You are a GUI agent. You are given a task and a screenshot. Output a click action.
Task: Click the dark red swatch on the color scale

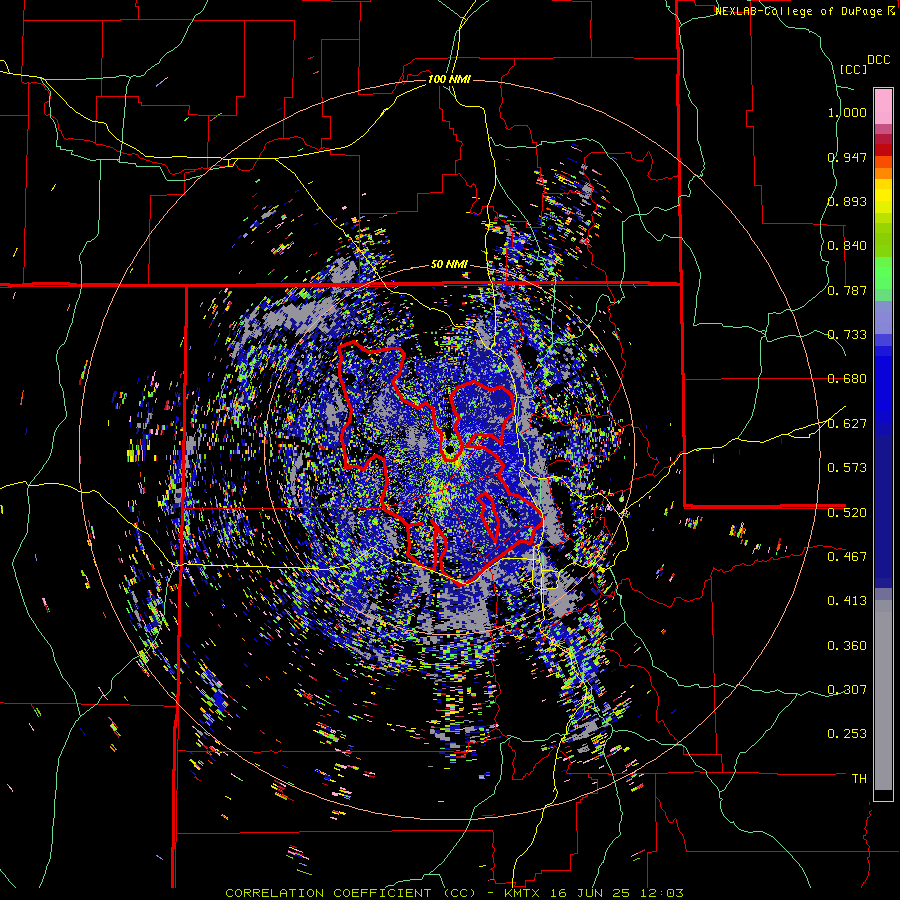(x=883, y=150)
